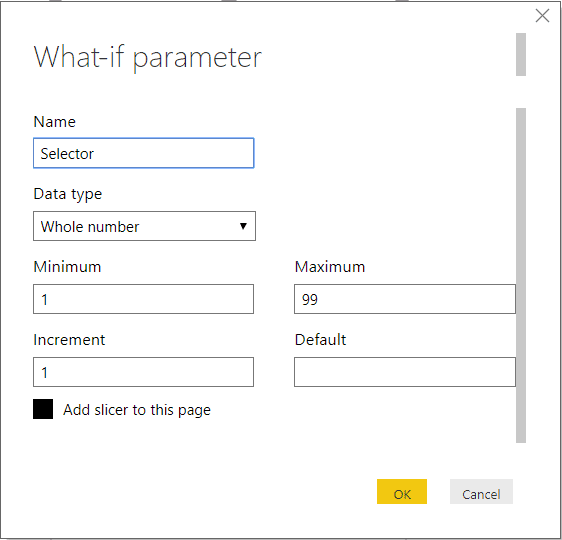Click the What-if parameter heading
Screen dimensions: 562x540
[x=148, y=57]
